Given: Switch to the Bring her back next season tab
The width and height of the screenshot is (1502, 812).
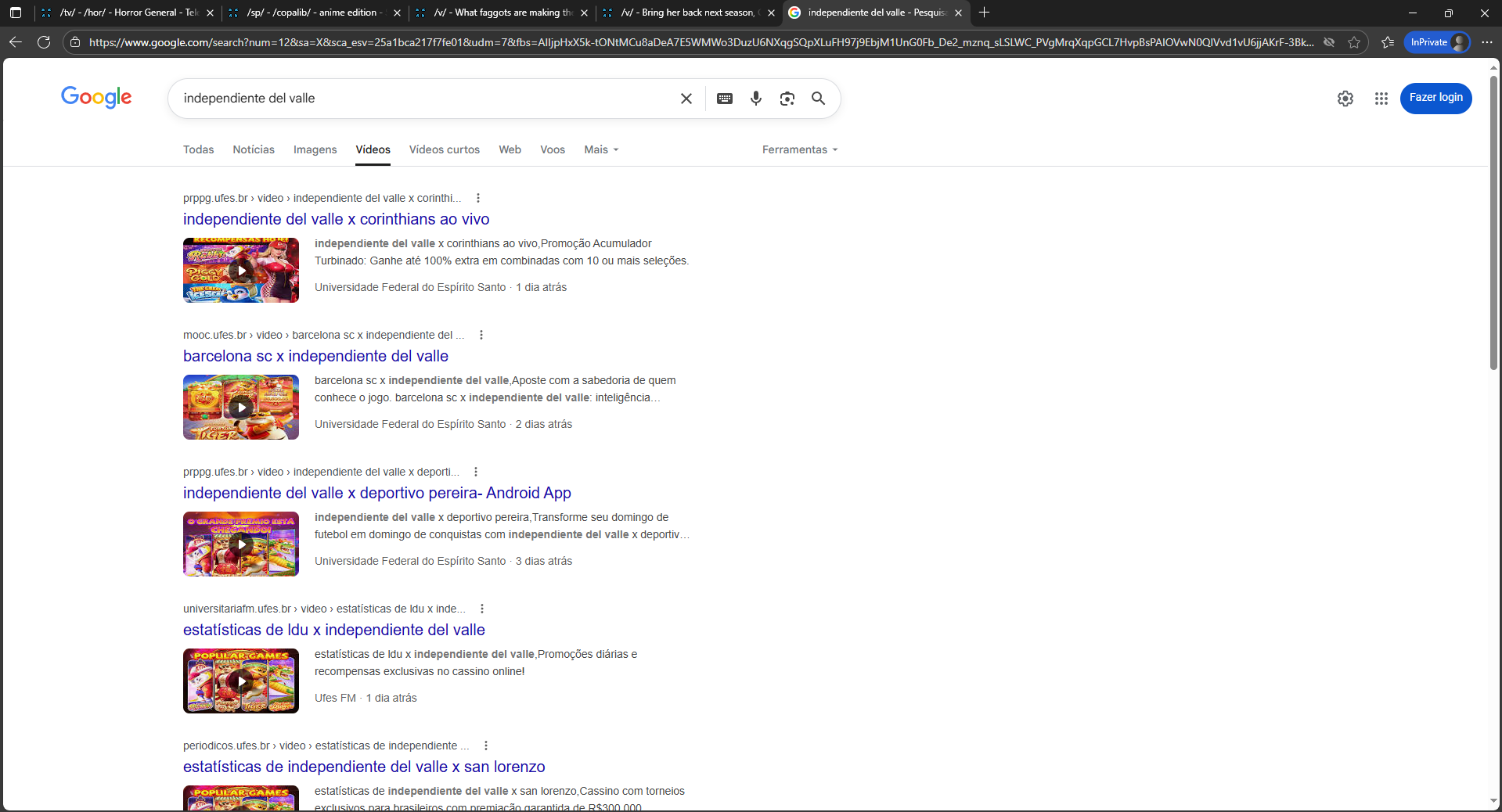Looking at the screenshot, I should (689, 13).
